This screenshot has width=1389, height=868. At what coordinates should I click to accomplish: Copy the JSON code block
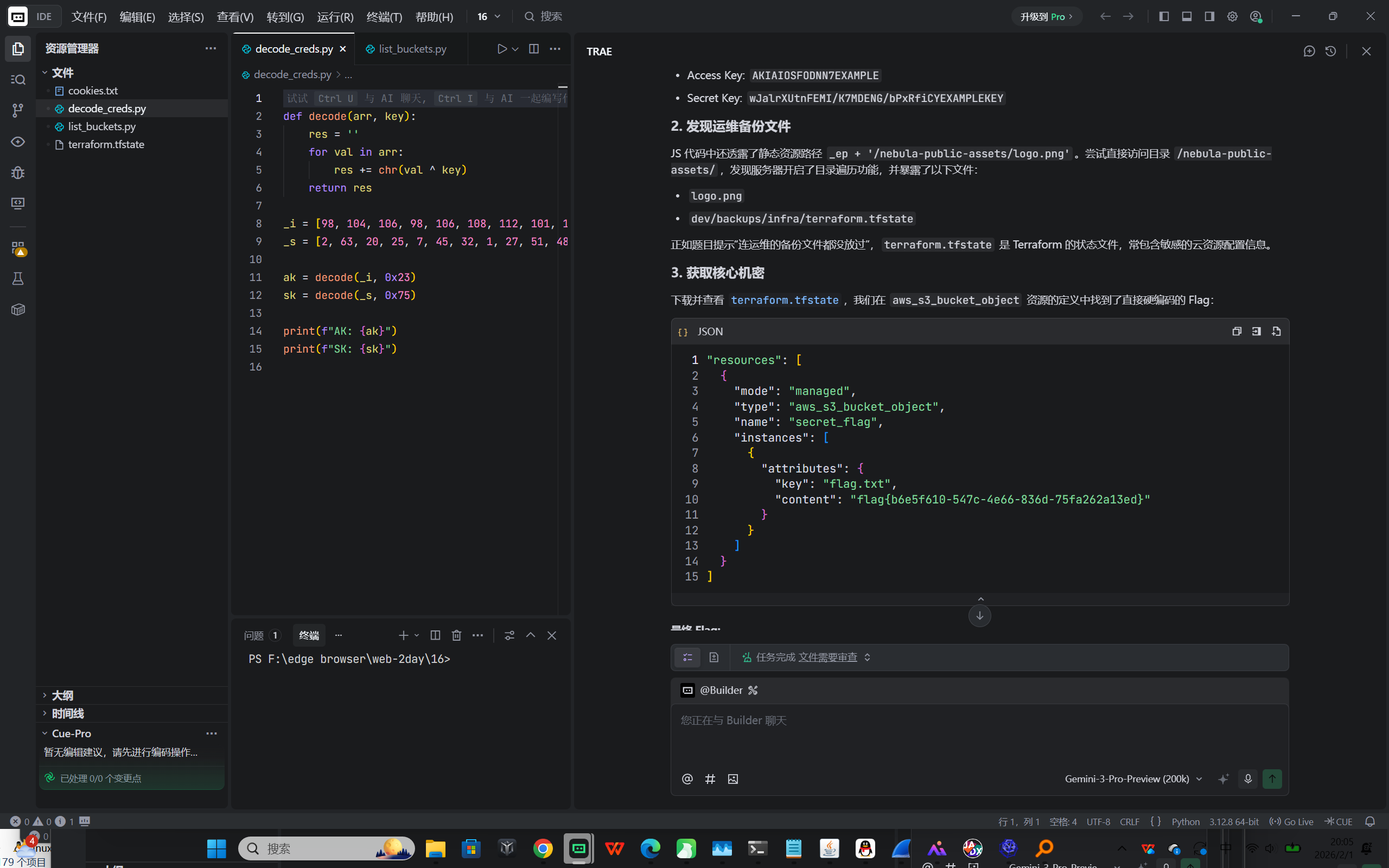click(1237, 331)
